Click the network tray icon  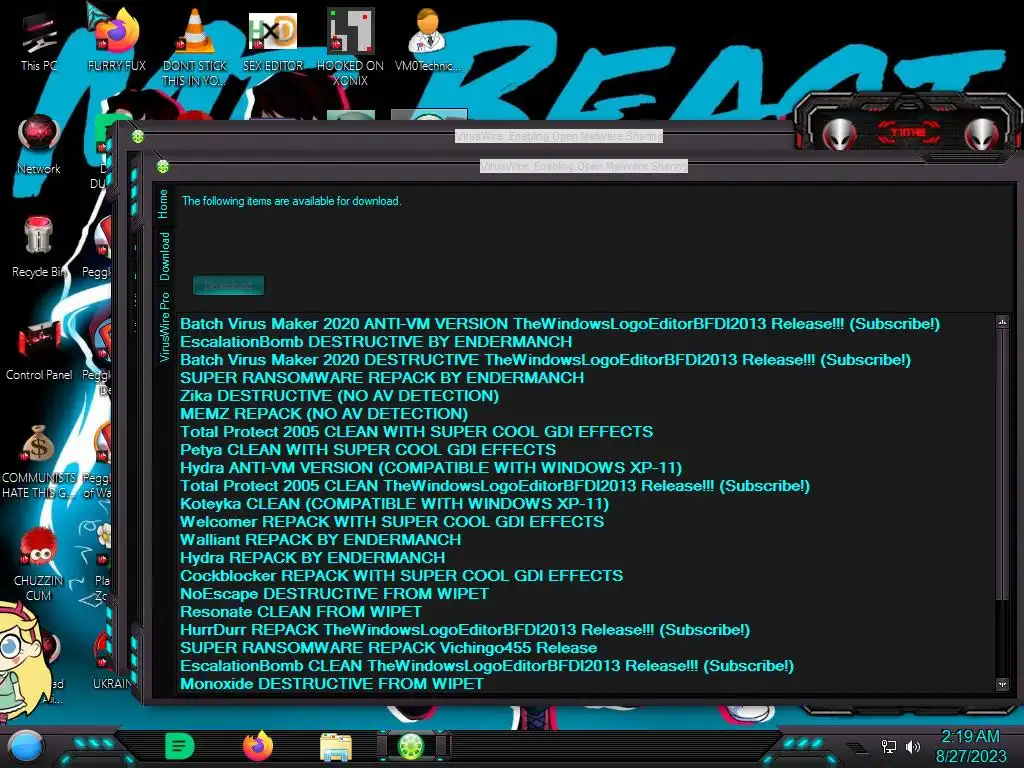(x=889, y=746)
